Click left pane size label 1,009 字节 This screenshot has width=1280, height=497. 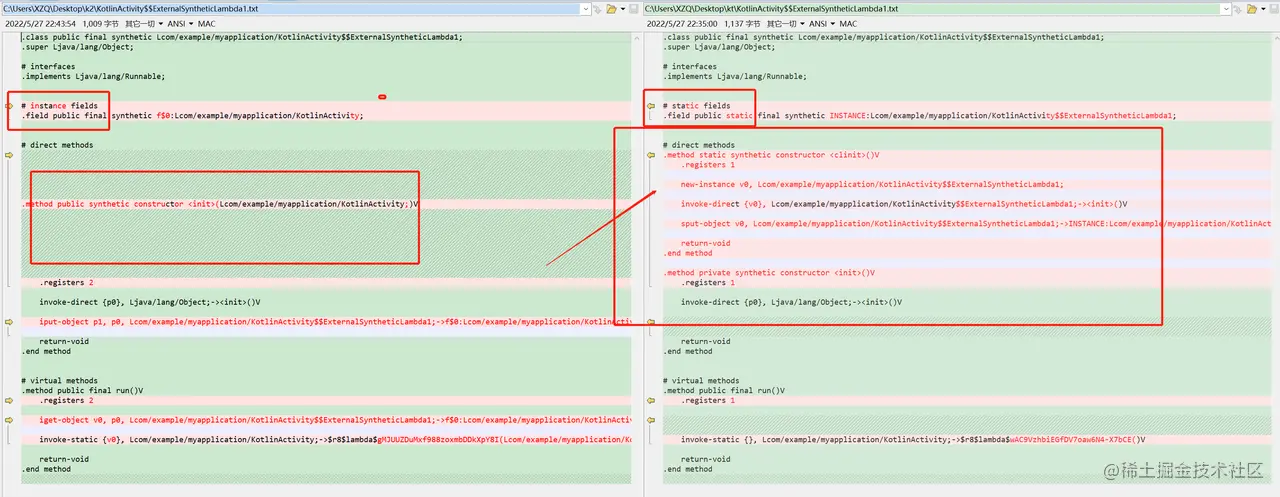point(100,23)
